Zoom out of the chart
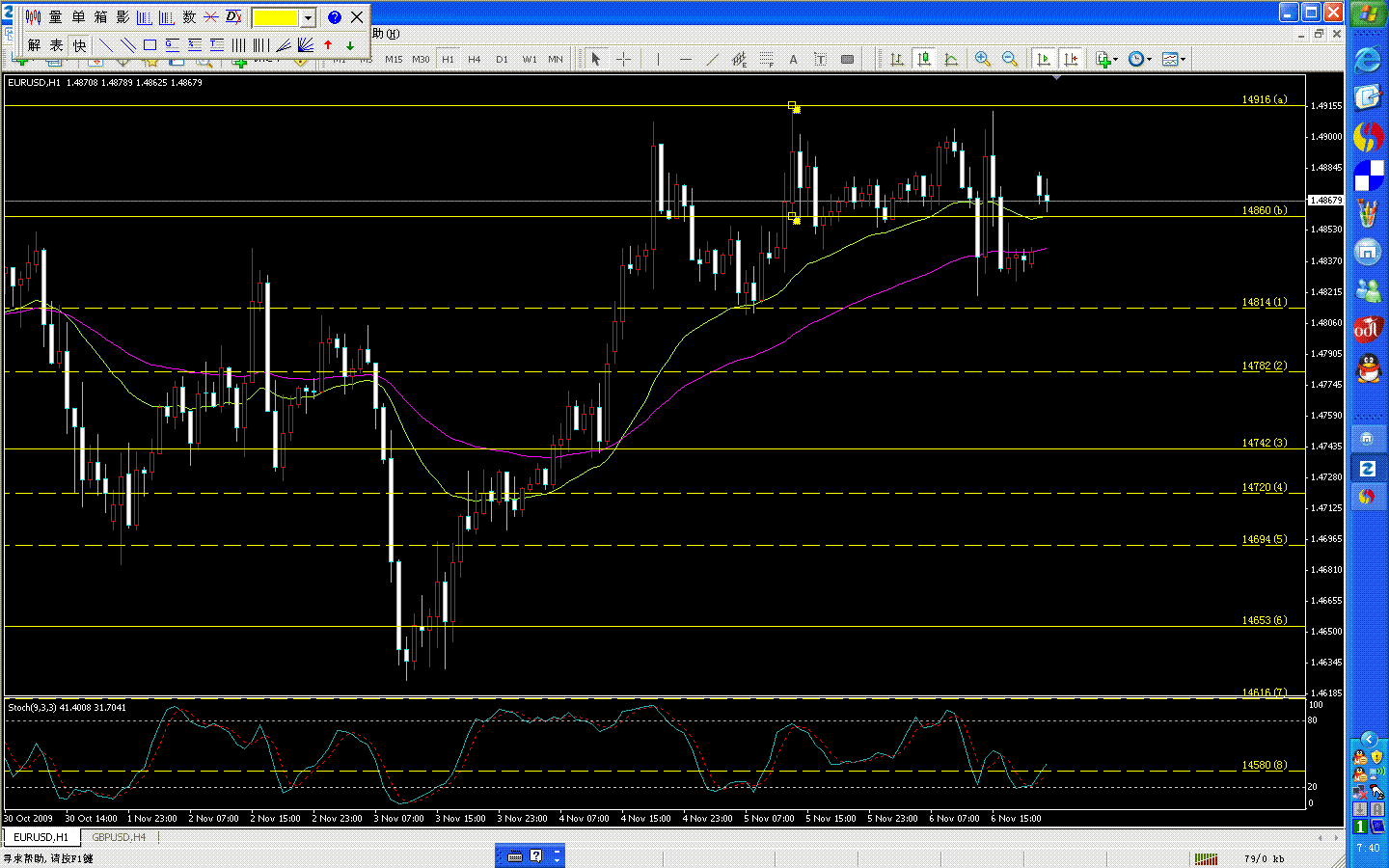 pyautogui.click(x=1010, y=60)
